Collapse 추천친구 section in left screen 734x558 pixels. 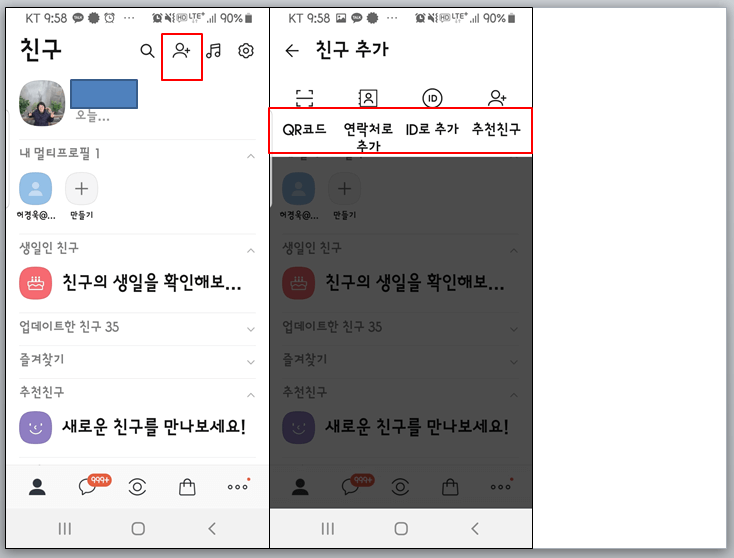[251, 395]
